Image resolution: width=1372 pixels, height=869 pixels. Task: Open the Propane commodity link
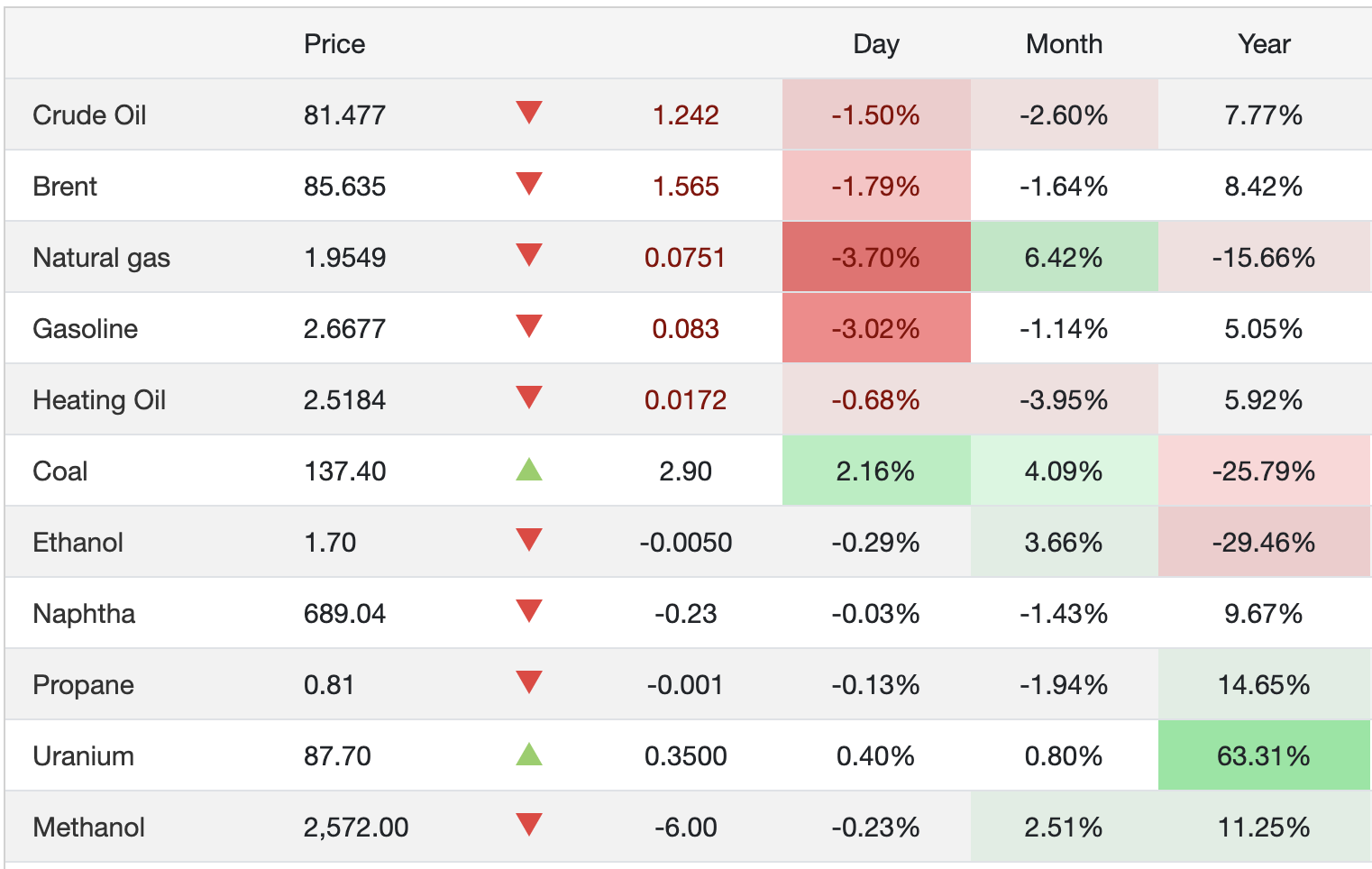[83, 685]
